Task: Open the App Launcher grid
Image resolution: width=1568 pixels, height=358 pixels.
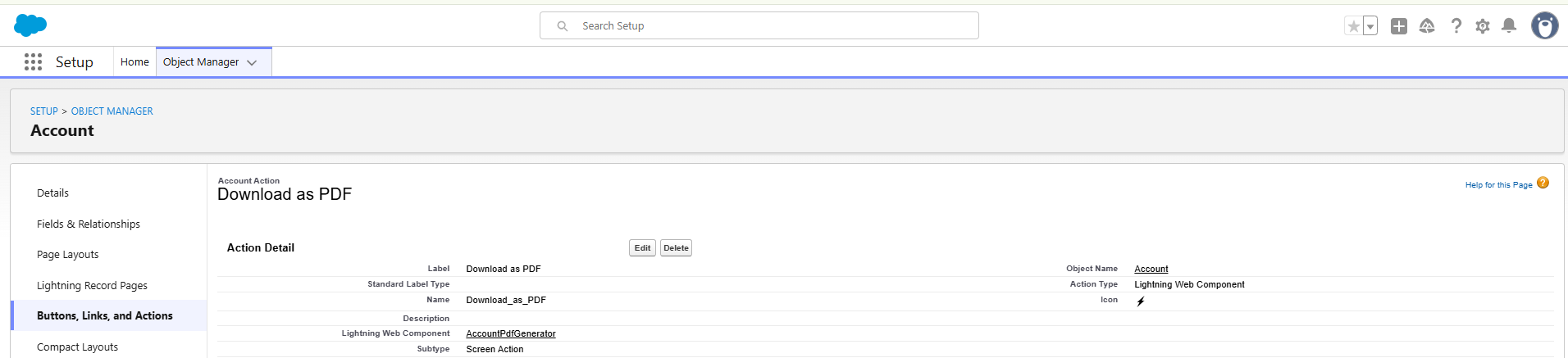Action: [33, 62]
